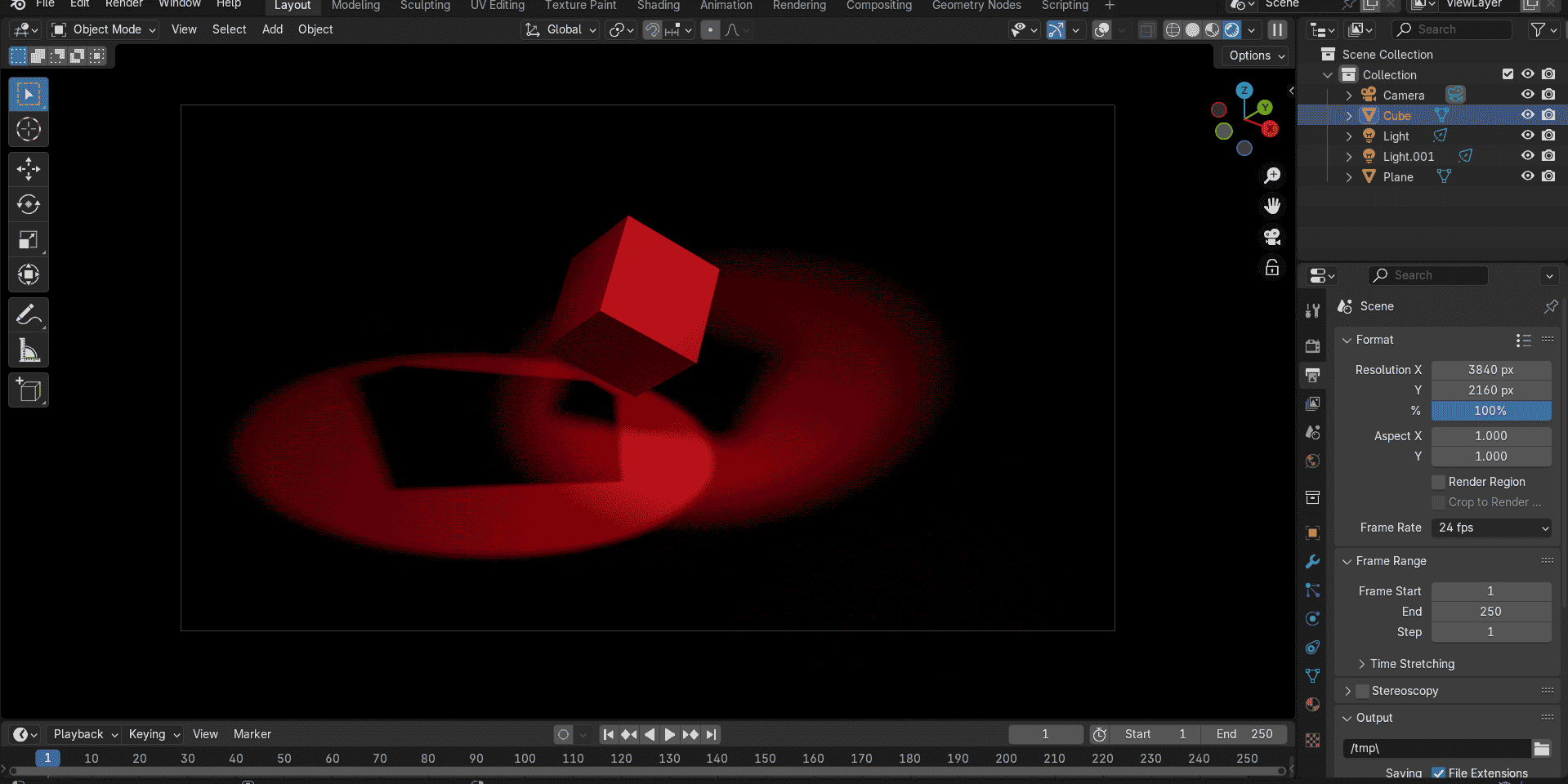Toggle the File Extensions checkbox
The width and height of the screenshot is (1568, 784).
1439,773
